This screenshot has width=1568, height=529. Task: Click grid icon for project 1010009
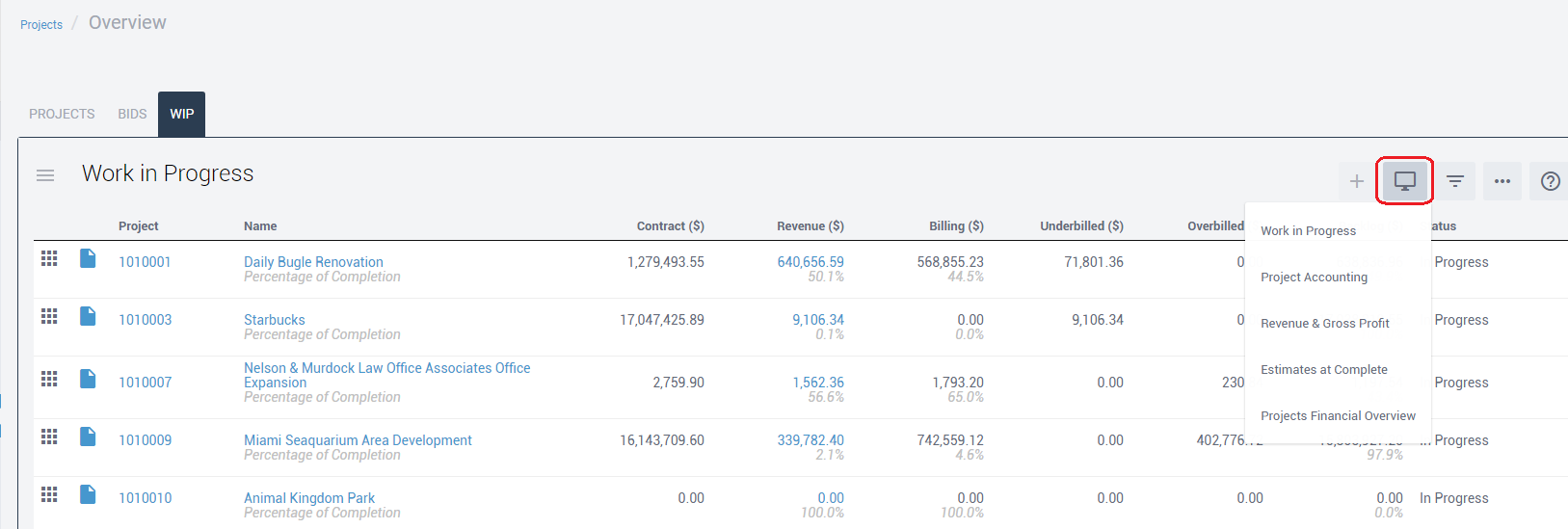pos(49,436)
